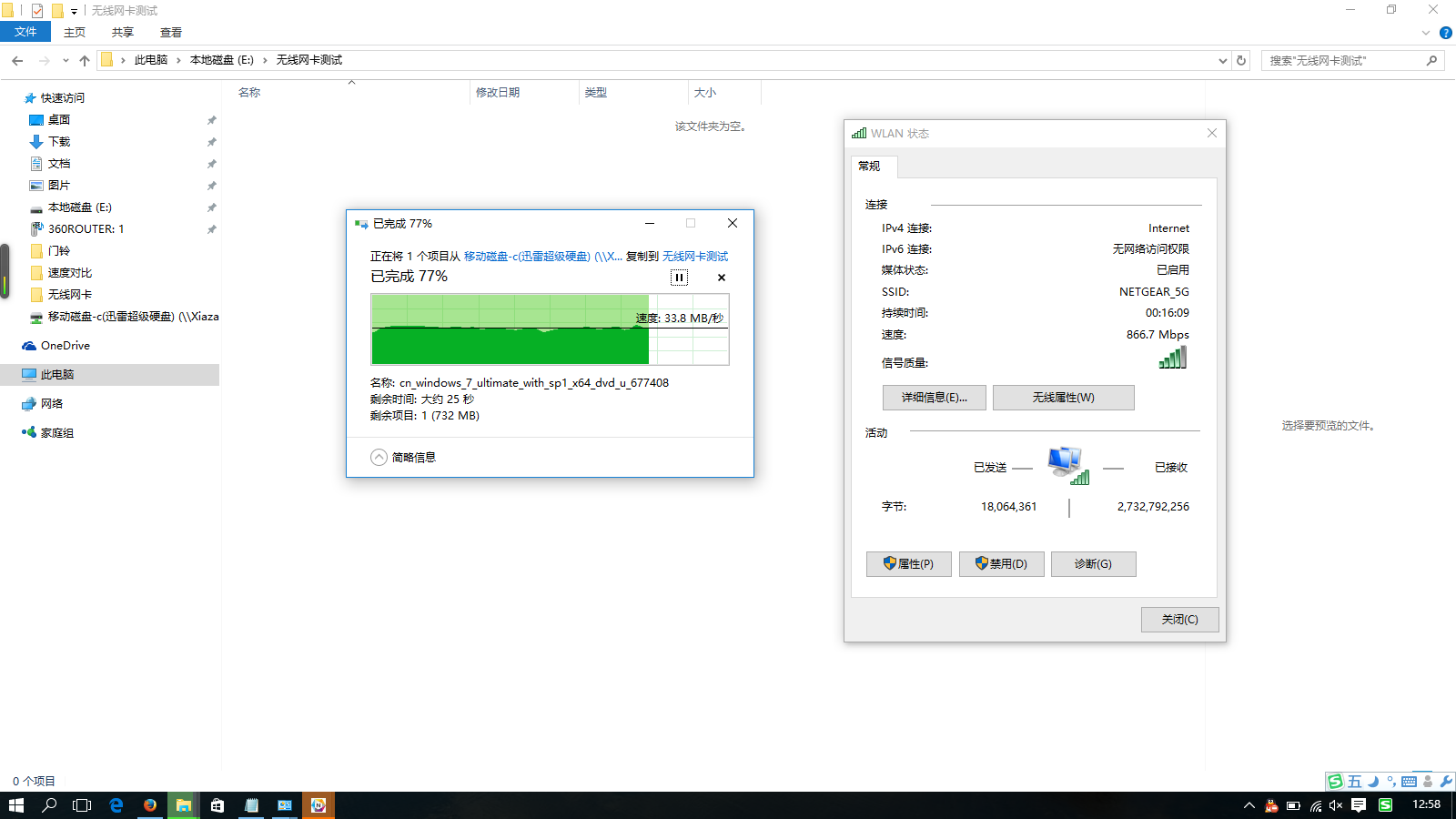This screenshot has height=819, width=1456.
Task: Select OneDrive in navigation pane
Action: (x=66, y=346)
